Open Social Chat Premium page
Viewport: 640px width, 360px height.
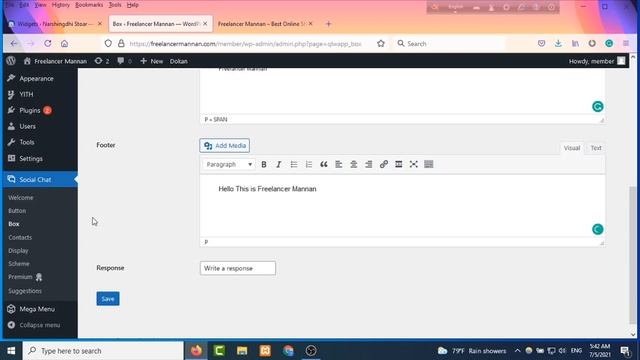(25, 277)
